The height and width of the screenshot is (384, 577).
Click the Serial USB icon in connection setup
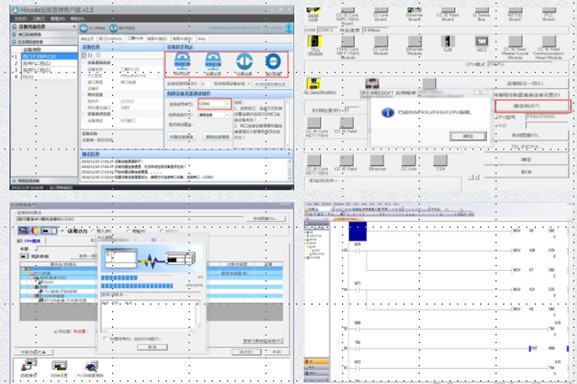(x=313, y=12)
